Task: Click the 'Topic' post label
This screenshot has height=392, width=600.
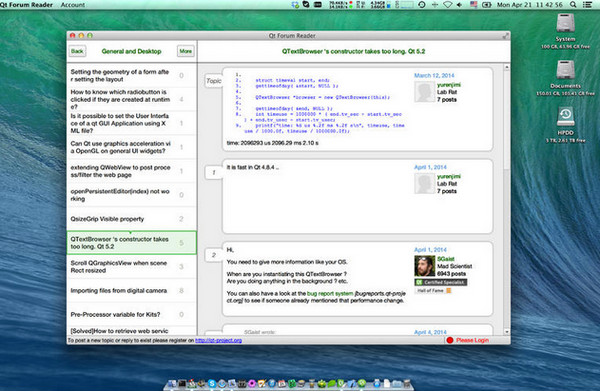Action: (214, 81)
